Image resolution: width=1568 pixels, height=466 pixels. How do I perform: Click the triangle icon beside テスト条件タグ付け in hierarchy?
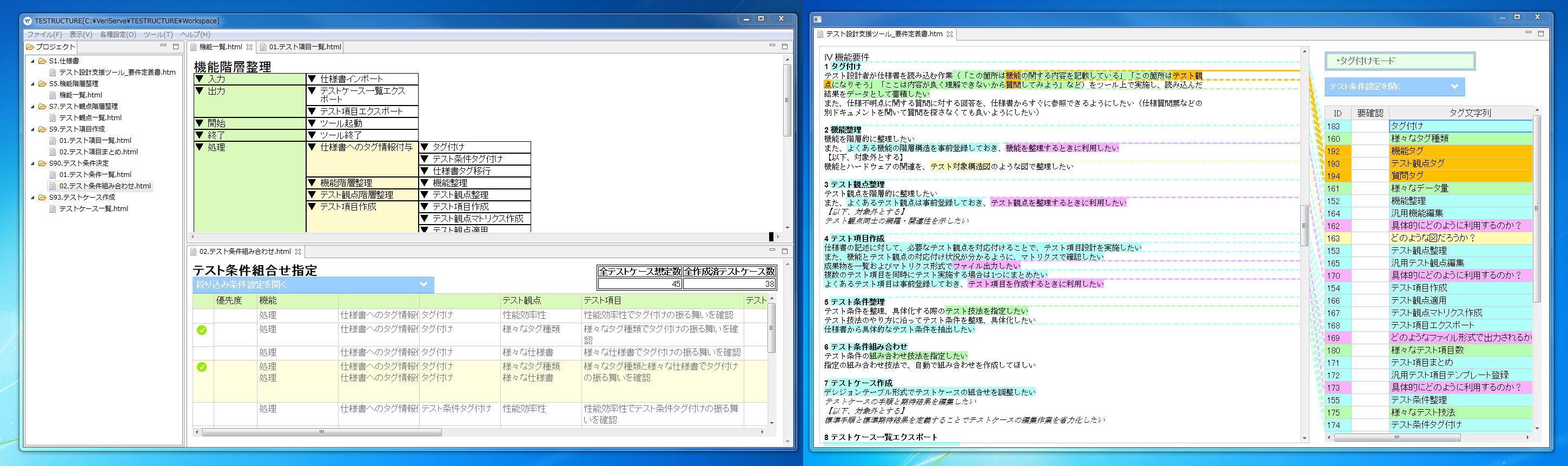point(425,159)
